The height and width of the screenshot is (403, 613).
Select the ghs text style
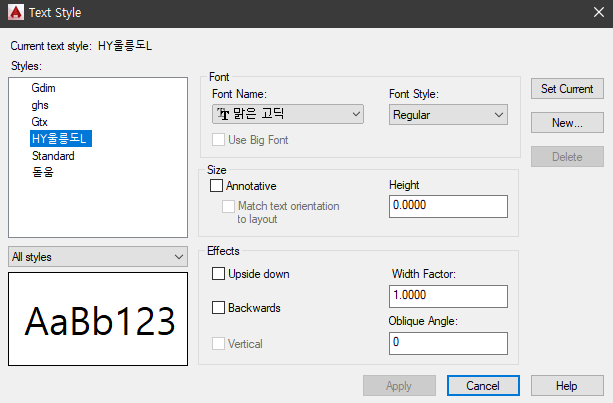(x=40, y=105)
